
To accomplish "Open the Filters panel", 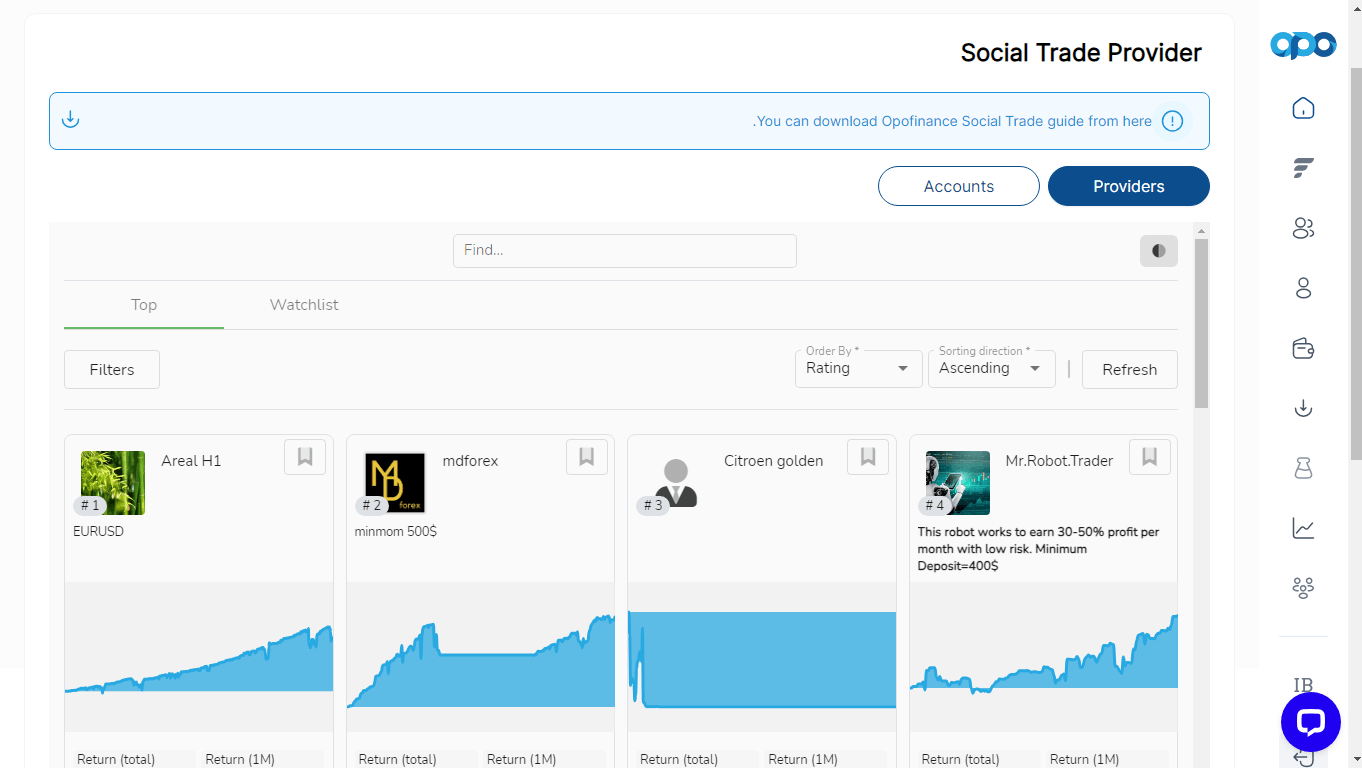I will (112, 369).
